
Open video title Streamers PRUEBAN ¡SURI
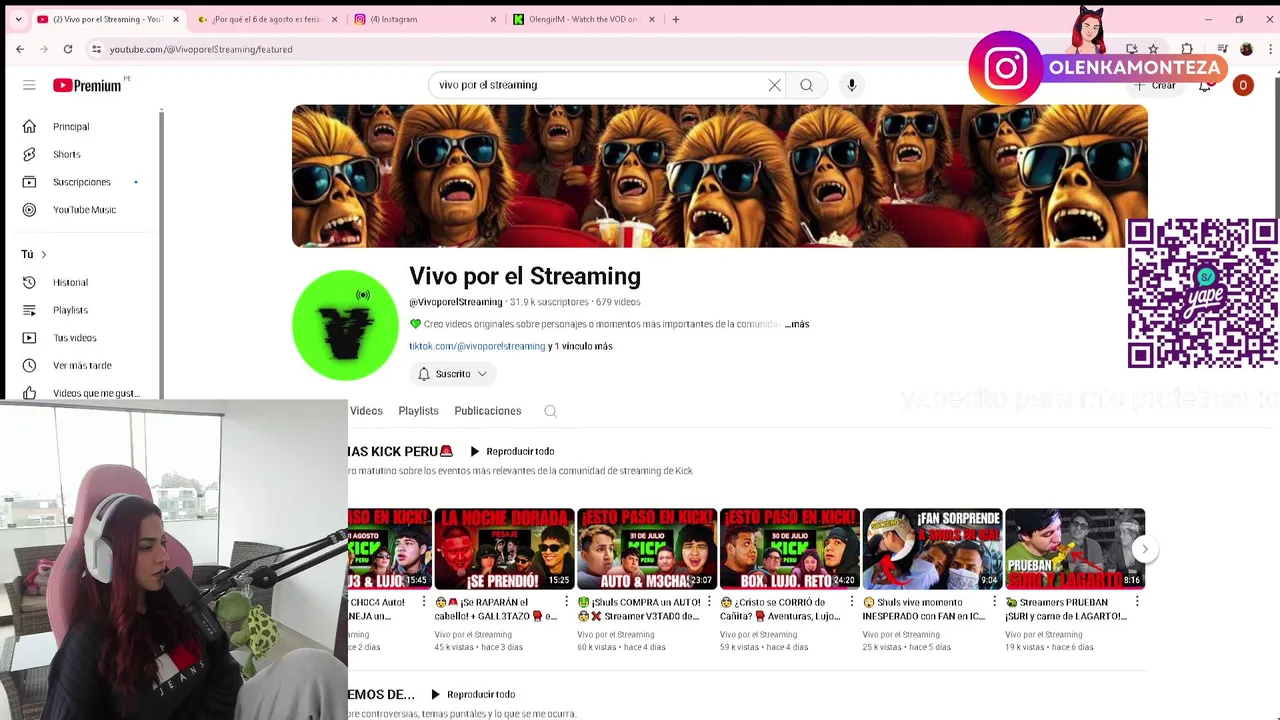pos(1066,609)
